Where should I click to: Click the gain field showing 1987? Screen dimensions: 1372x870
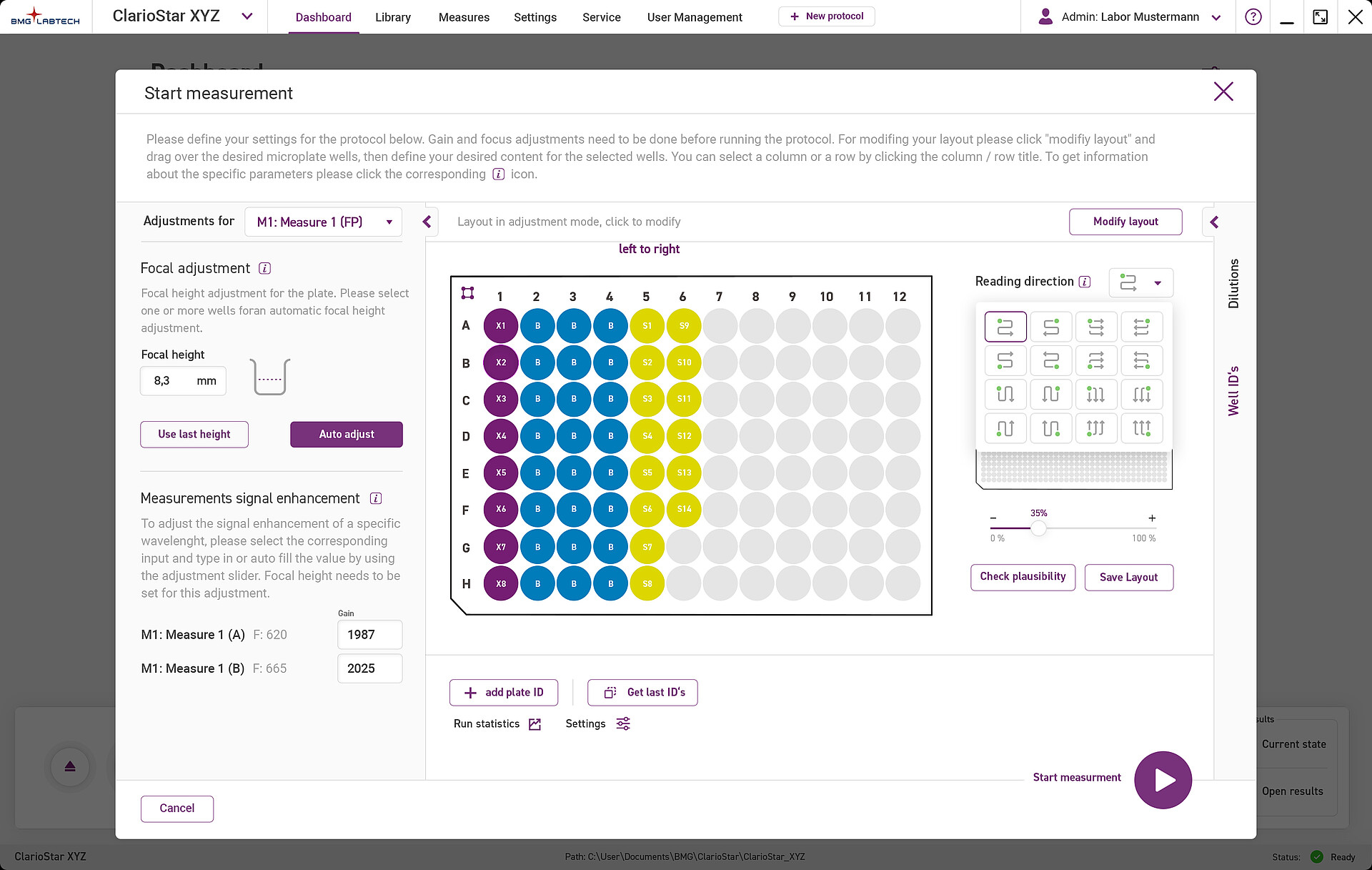click(370, 635)
